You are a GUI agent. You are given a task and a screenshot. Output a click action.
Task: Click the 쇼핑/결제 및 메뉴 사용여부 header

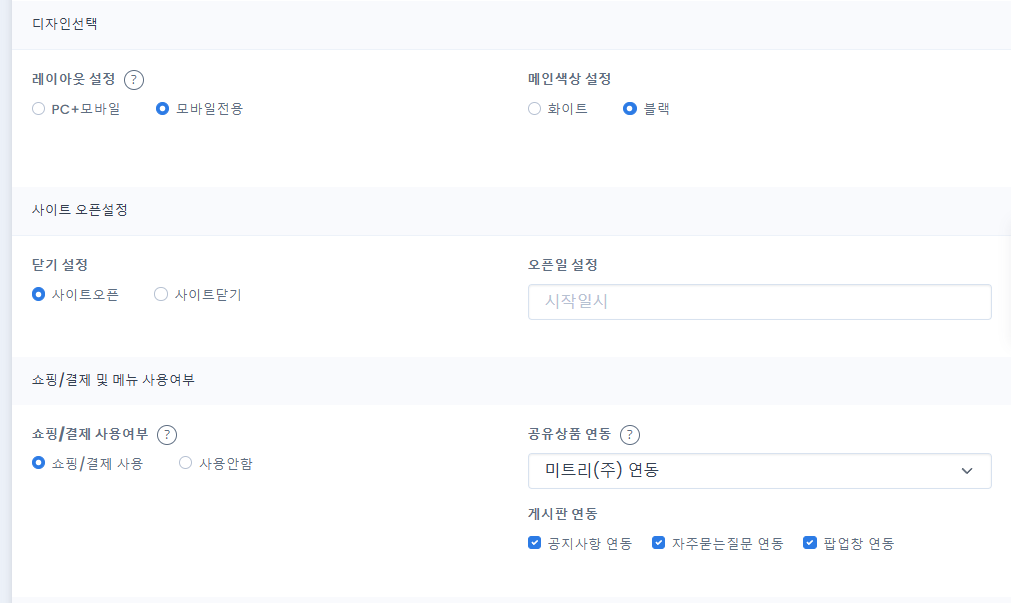point(113,380)
